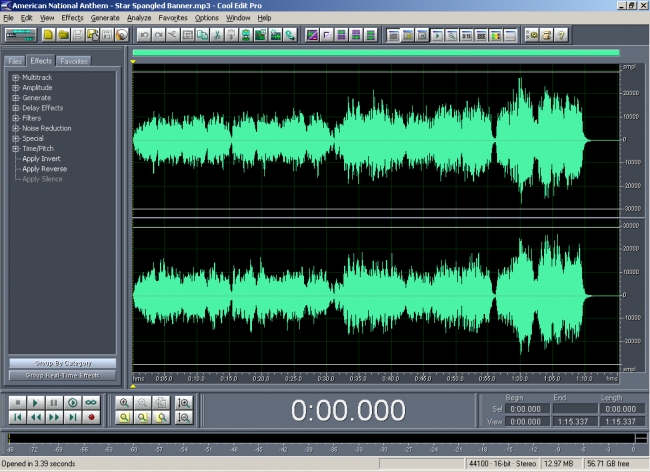Switch to the Favorites tab

point(73,61)
